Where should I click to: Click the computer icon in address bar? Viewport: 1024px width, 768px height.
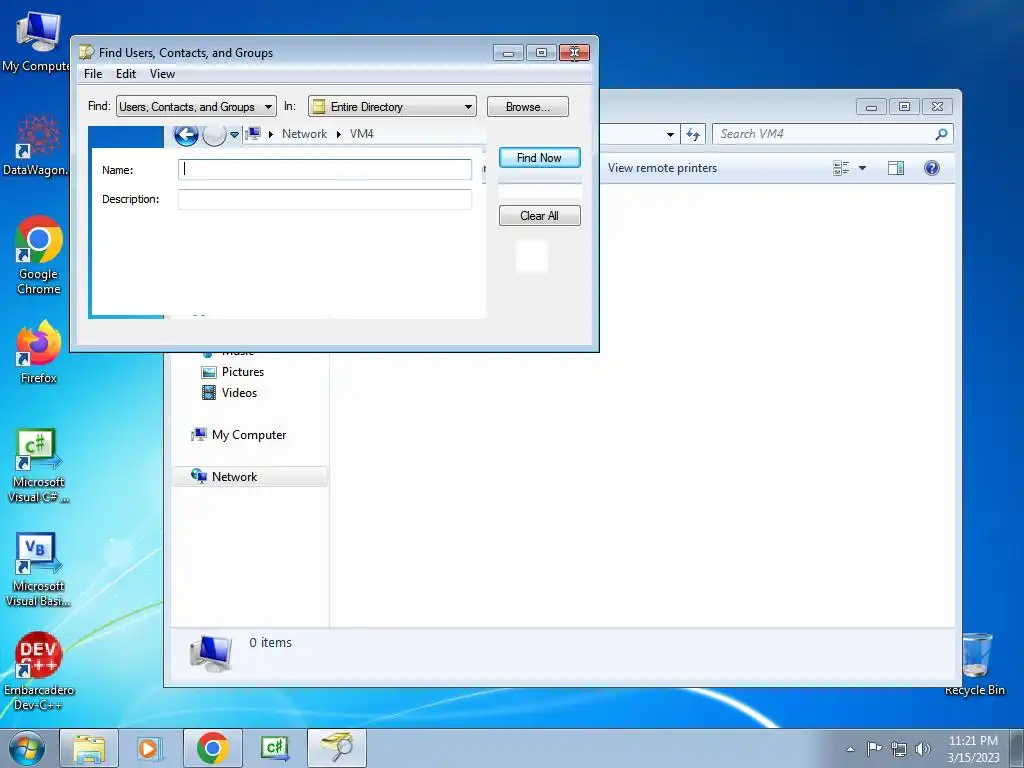pyautogui.click(x=253, y=134)
